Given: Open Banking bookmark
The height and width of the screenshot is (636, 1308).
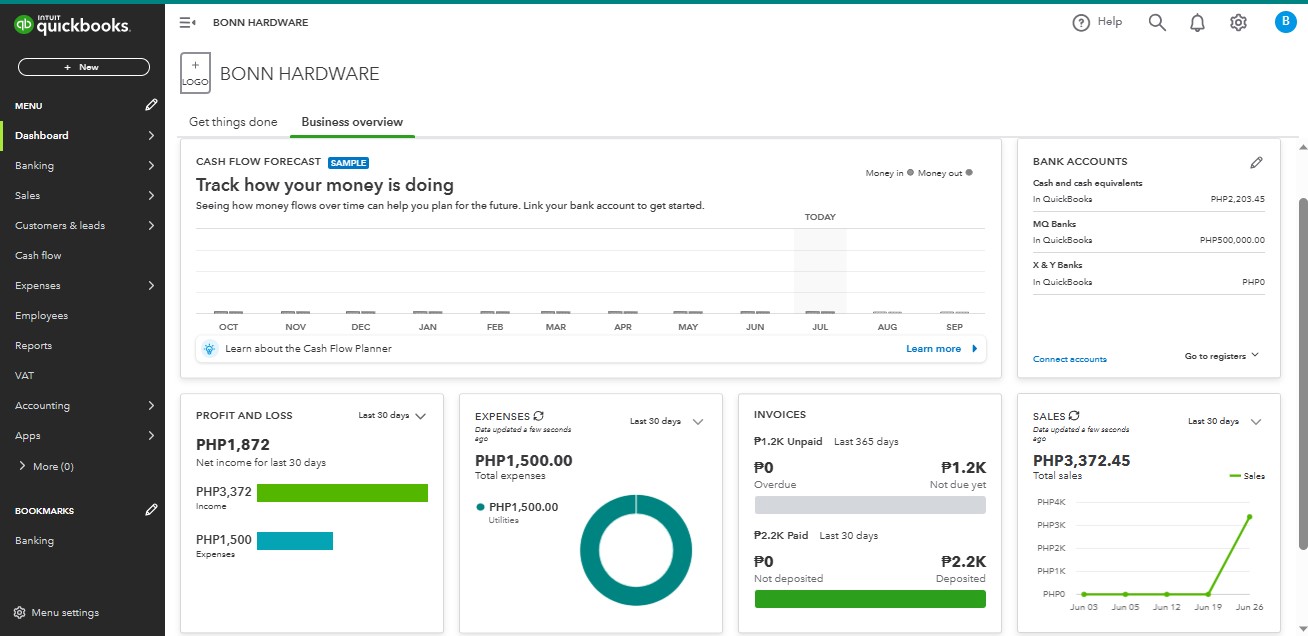Looking at the screenshot, I should pos(34,541).
